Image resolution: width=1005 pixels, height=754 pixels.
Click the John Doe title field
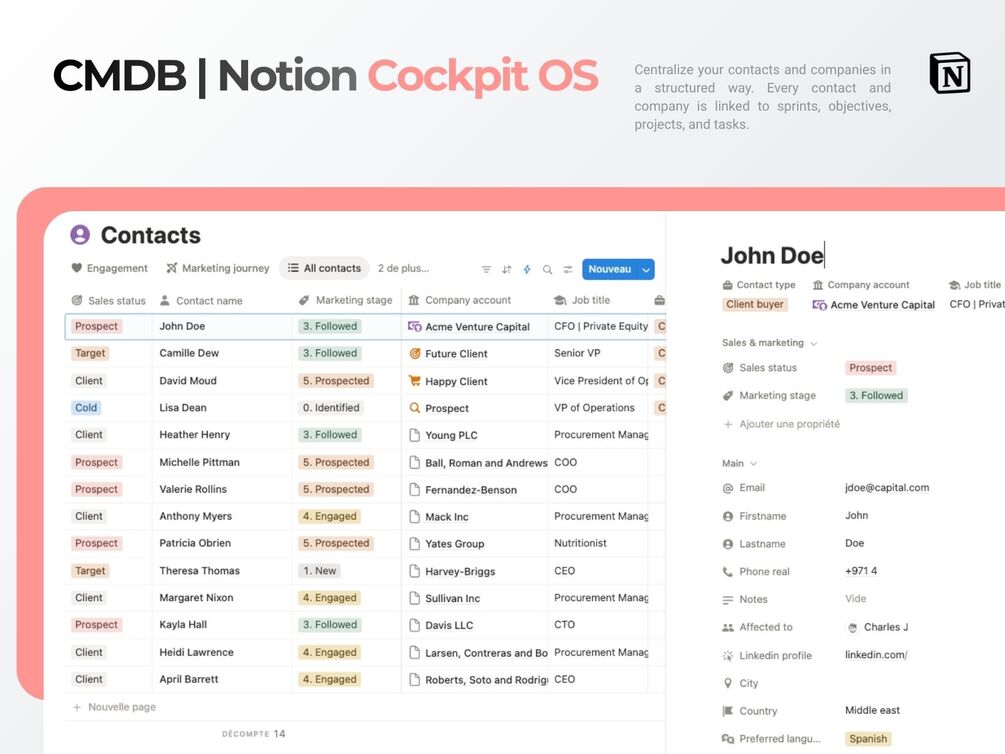coord(772,255)
